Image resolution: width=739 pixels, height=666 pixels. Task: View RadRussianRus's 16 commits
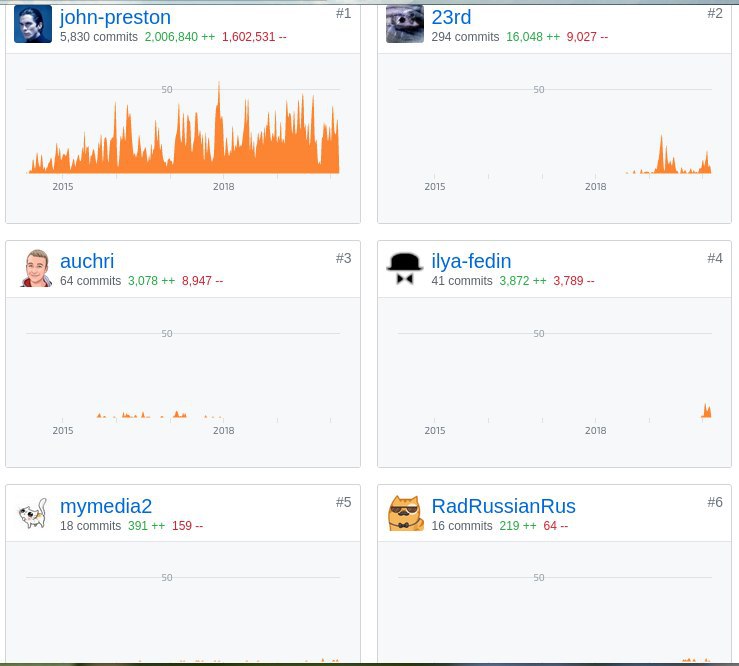click(462, 526)
